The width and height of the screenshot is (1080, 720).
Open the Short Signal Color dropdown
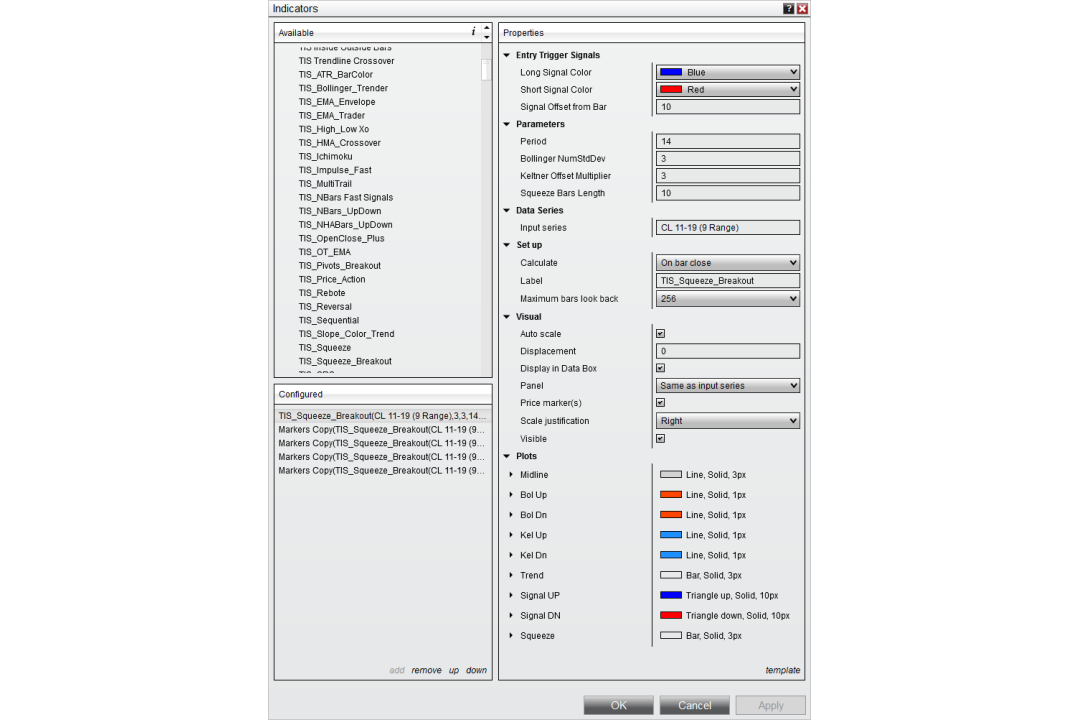tap(727, 90)
